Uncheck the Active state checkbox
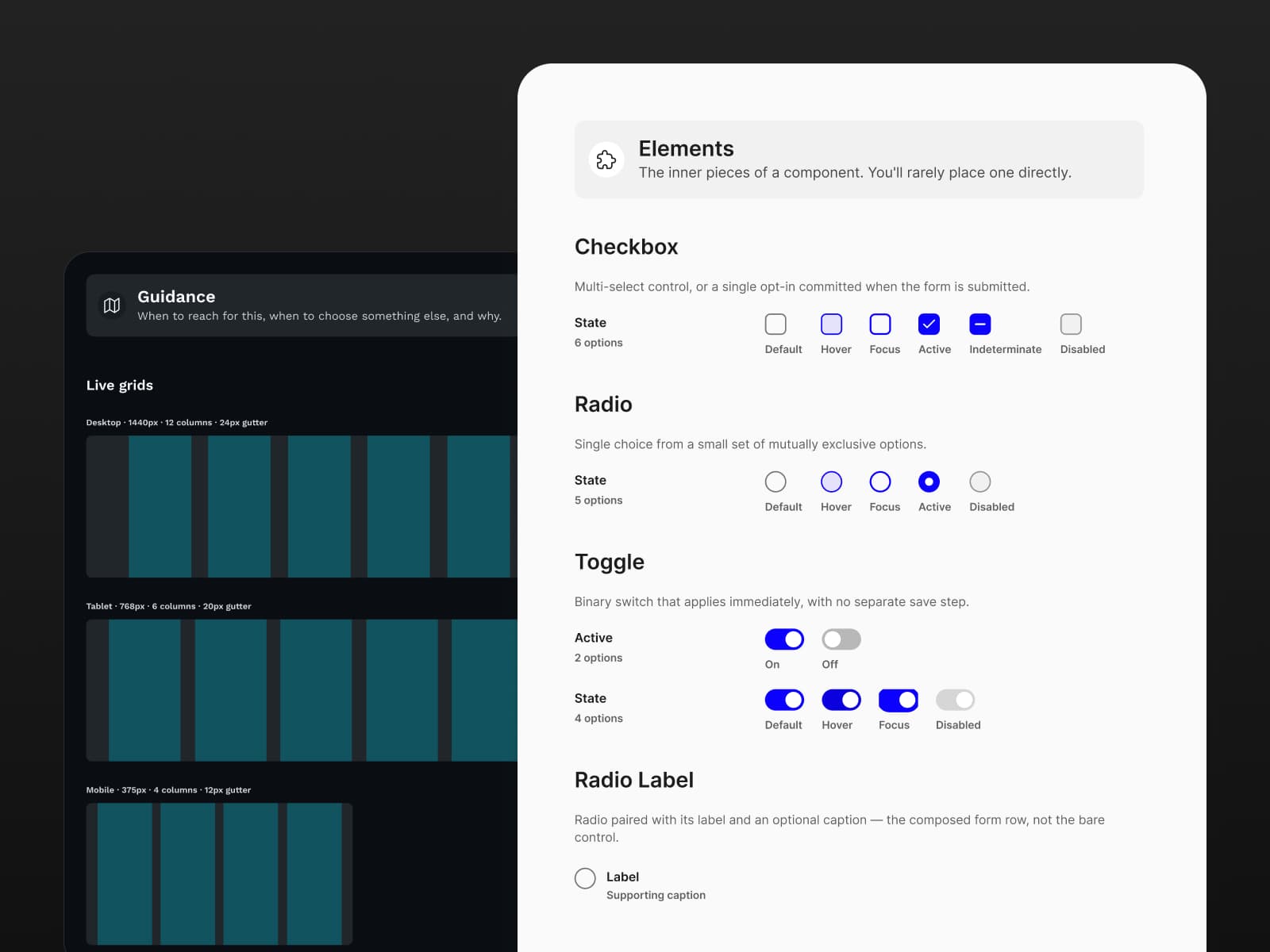Viewport: 1270px width, 952px height. 929,324
